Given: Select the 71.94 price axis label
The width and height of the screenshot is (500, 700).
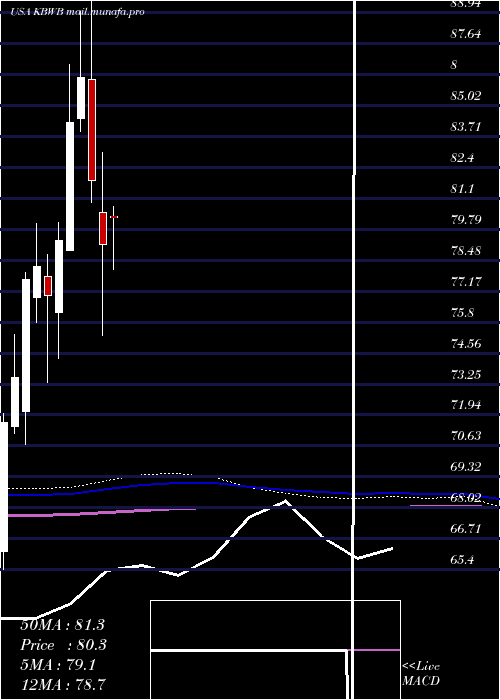Looking at the screenshot, I should pos(466,405).
